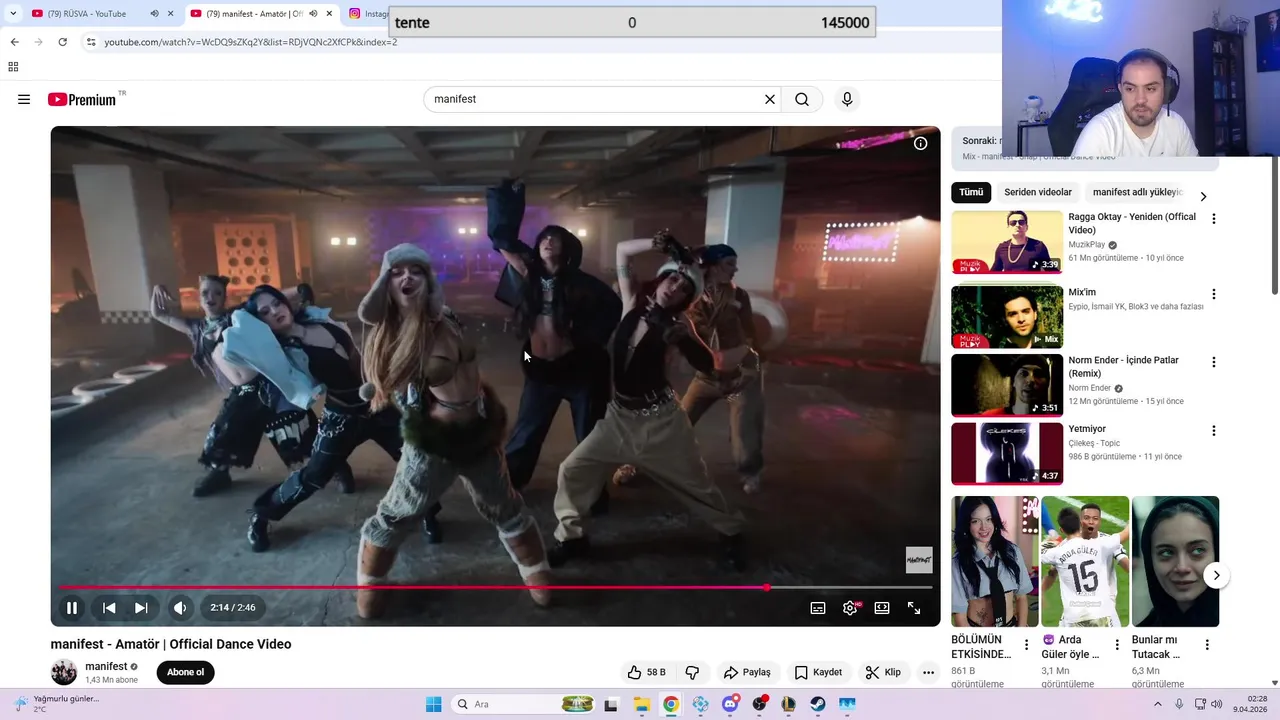Open options for Norm Ender video

(1214, 362)
